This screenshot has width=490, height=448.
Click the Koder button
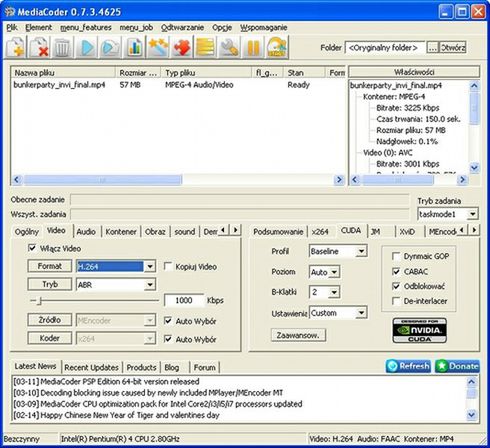[49, 338]
